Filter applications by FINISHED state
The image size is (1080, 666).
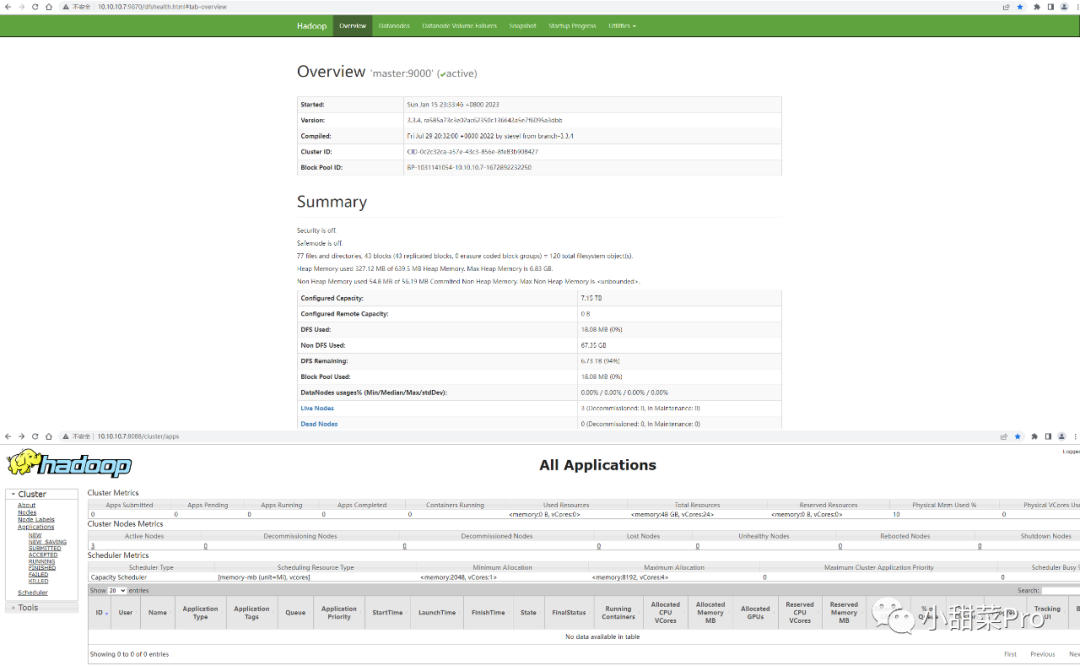42,568
